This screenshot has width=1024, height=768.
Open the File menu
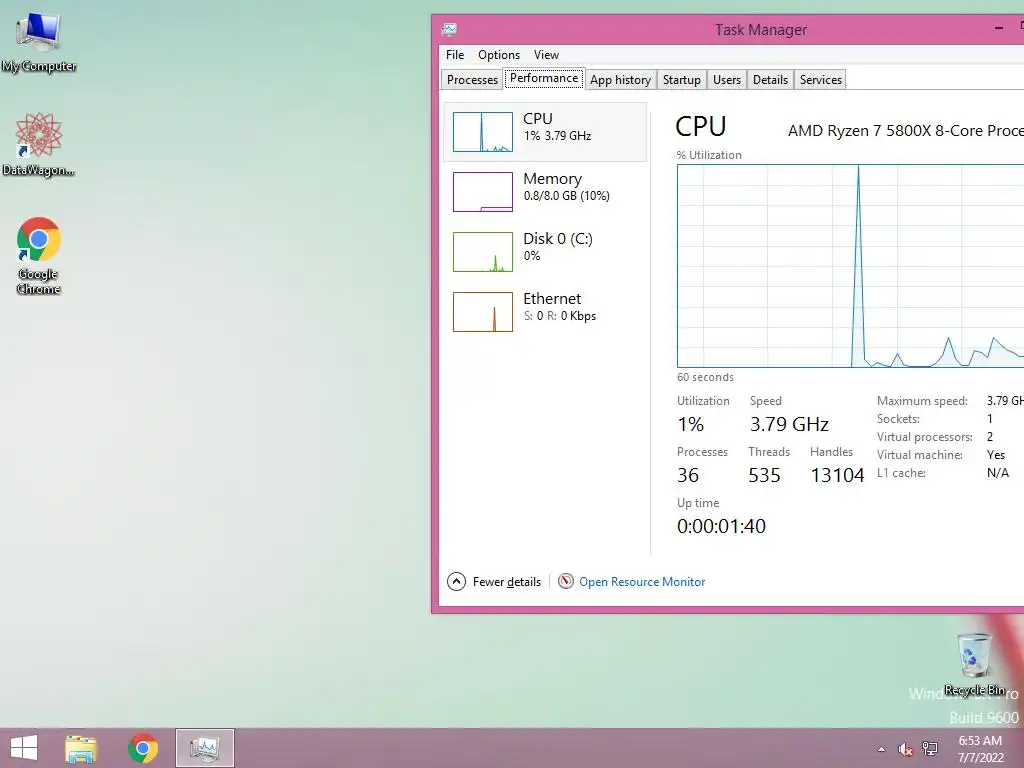tap(455, 55)
